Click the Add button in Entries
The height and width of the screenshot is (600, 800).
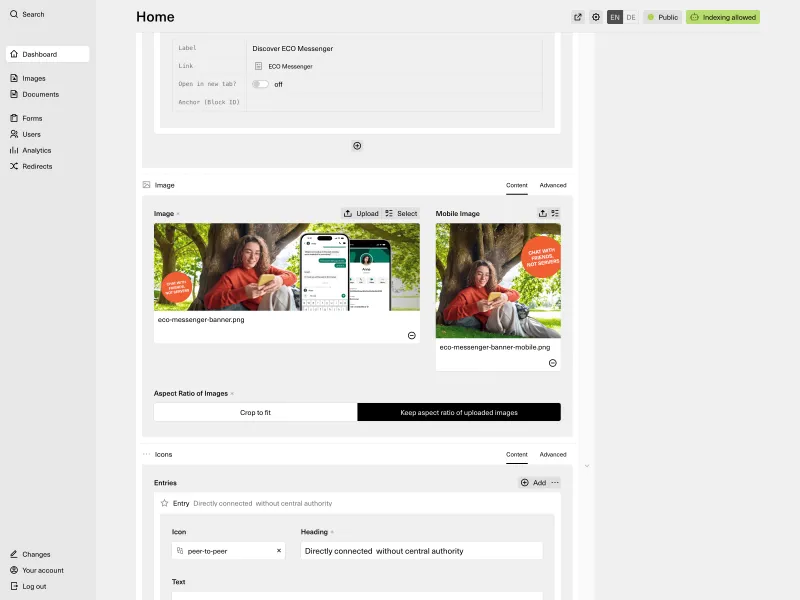(x=534, y=482)
